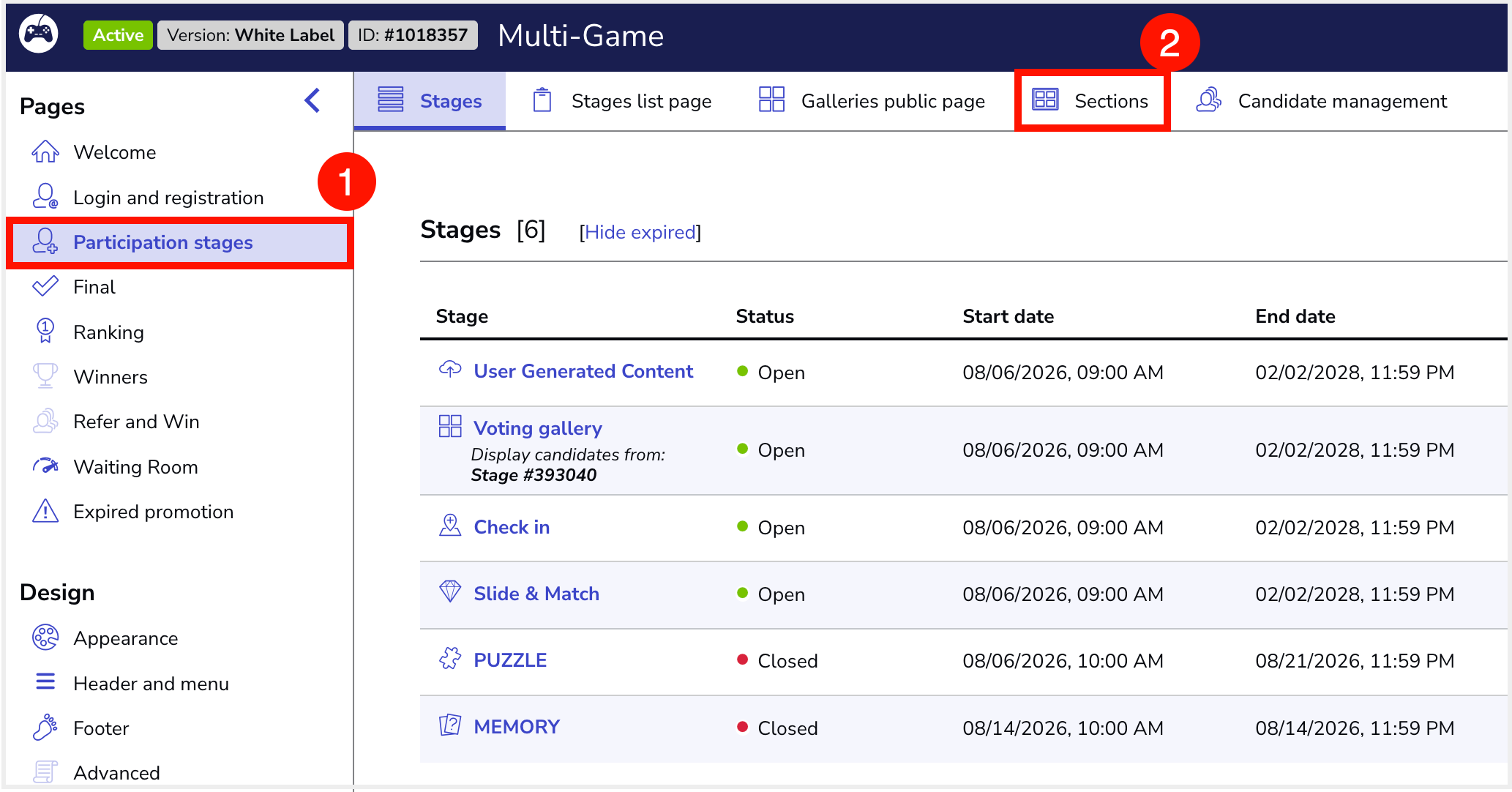Click the Refer and Win icon
This screenshot has width=1512, height=792.
(45, 421)
